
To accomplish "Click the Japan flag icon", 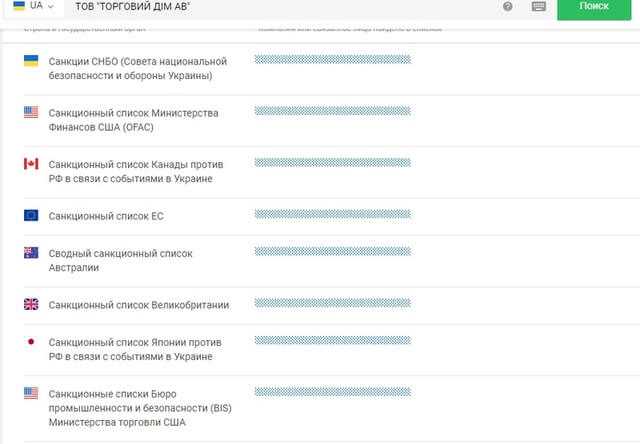I will coord(31,342).
